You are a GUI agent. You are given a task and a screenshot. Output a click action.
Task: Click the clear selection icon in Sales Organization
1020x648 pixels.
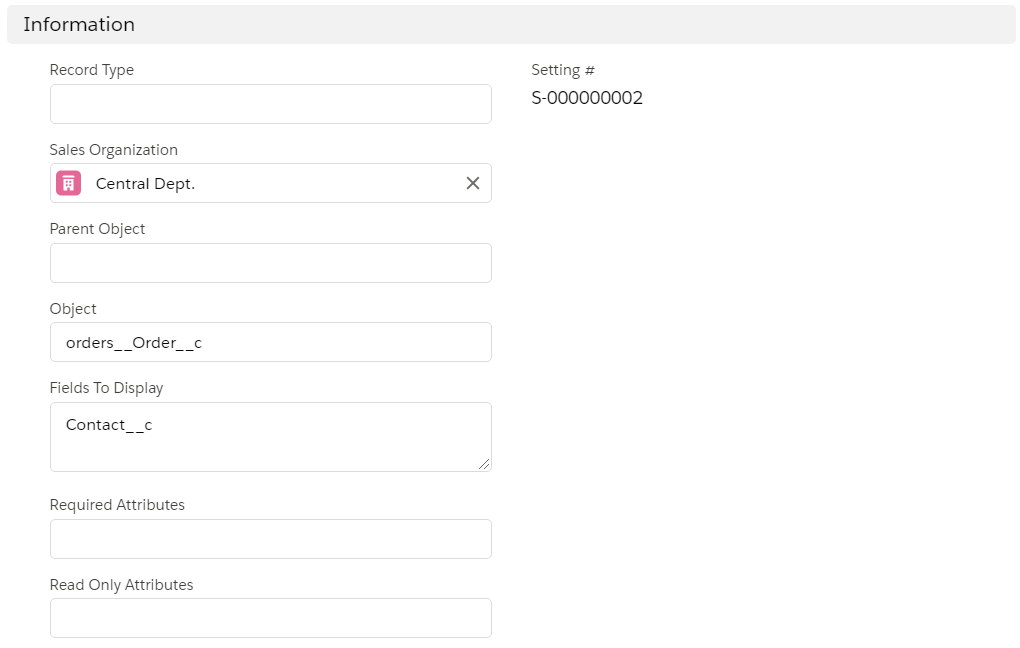click(x=472, y=183)
